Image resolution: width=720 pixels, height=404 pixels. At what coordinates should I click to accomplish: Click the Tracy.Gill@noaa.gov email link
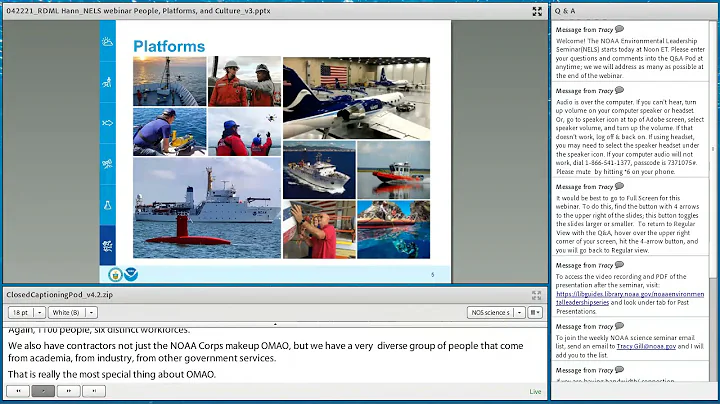click(646, 346)
